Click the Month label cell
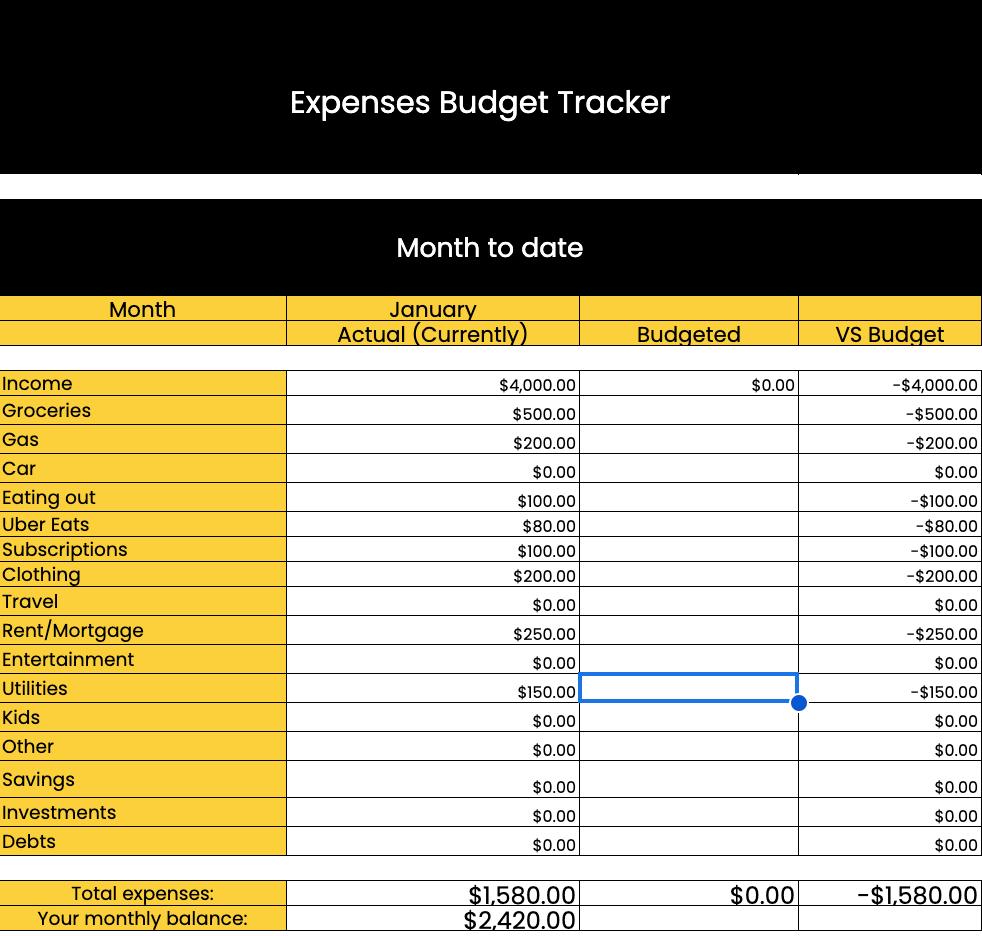 point(143,309)
